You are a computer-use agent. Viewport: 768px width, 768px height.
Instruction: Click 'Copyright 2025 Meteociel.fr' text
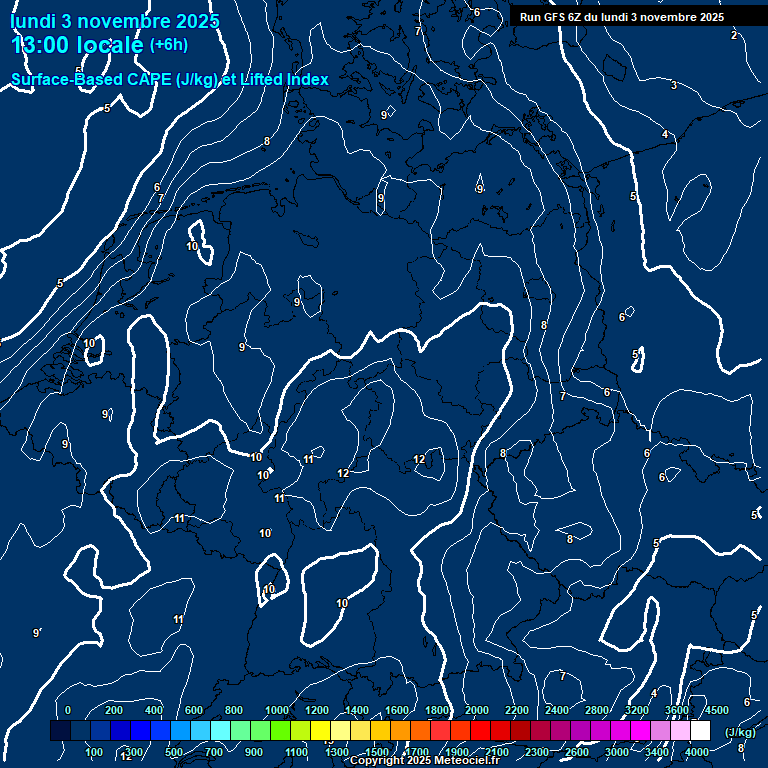pyautogui.click(x=425, y=760)
